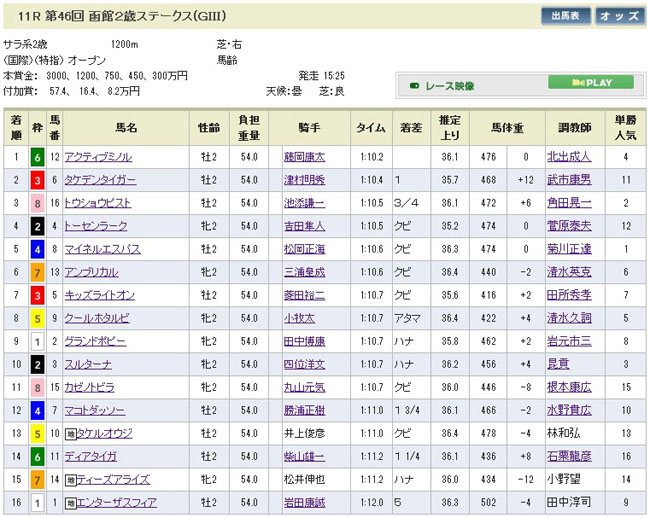Click the orange frame 7 badge beside アンブリカル
Viewport: 650px width, 518px height.
click(36, 270)
